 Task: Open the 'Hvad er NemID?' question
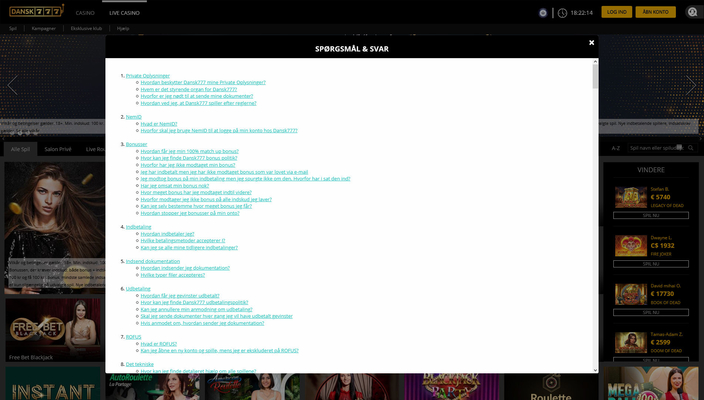click(x=159, y=124)
